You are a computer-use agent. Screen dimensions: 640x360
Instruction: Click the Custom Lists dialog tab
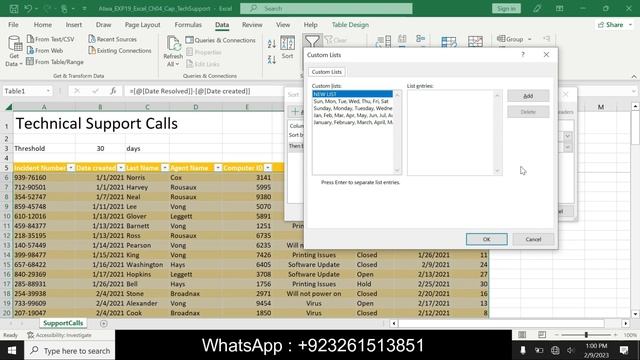point(327,72)
